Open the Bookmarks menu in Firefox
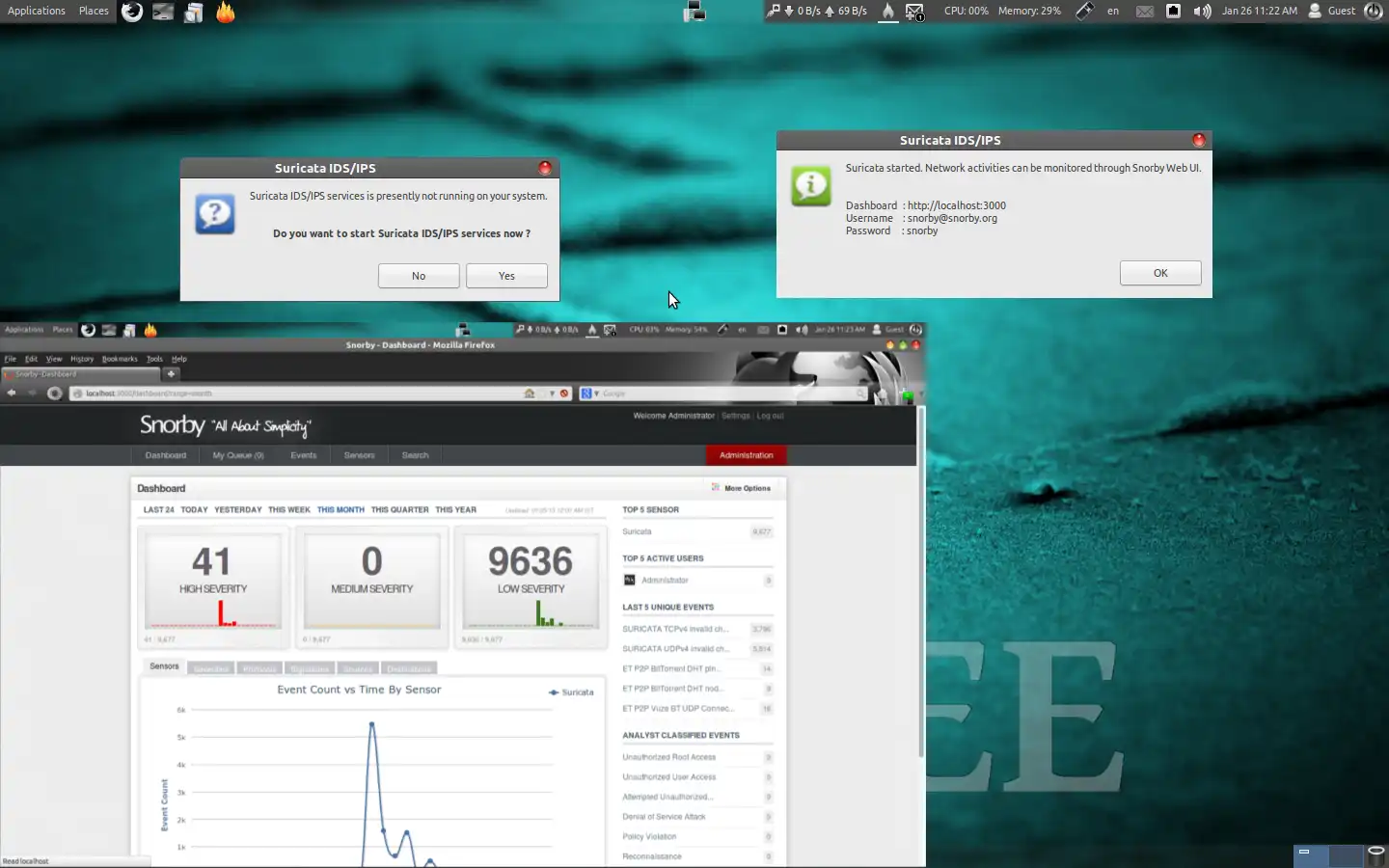The image size is (1389, 868). (x=120, y=359)
